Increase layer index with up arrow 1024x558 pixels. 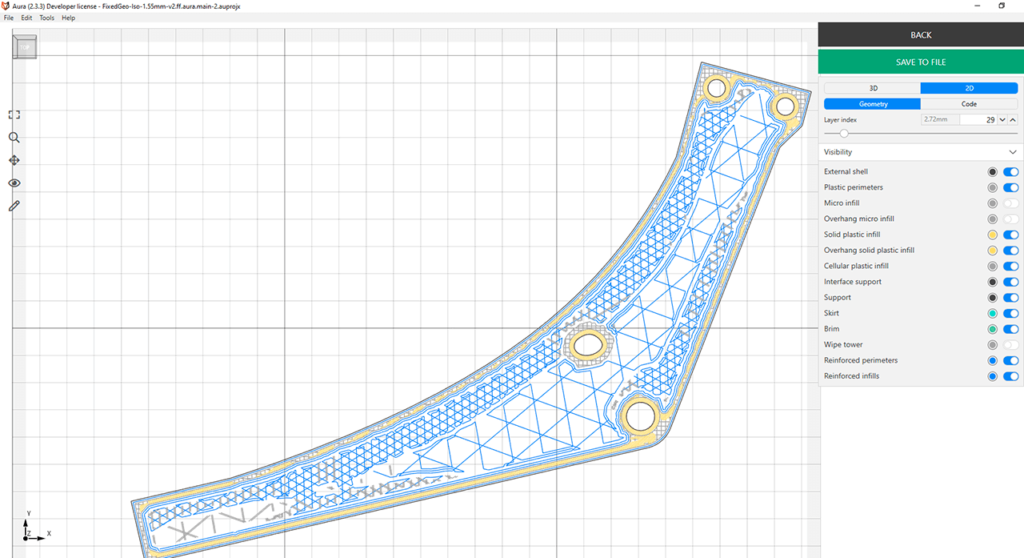(1013, 120)
